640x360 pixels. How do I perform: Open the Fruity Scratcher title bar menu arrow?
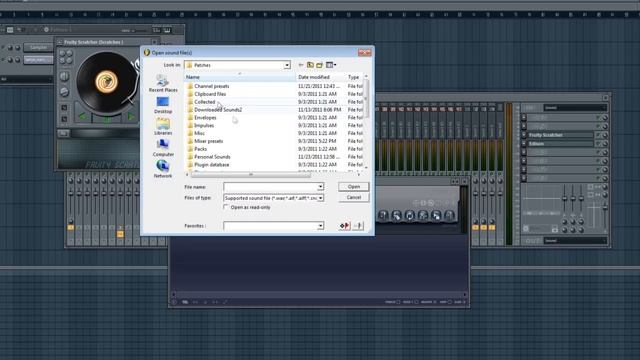60,42
